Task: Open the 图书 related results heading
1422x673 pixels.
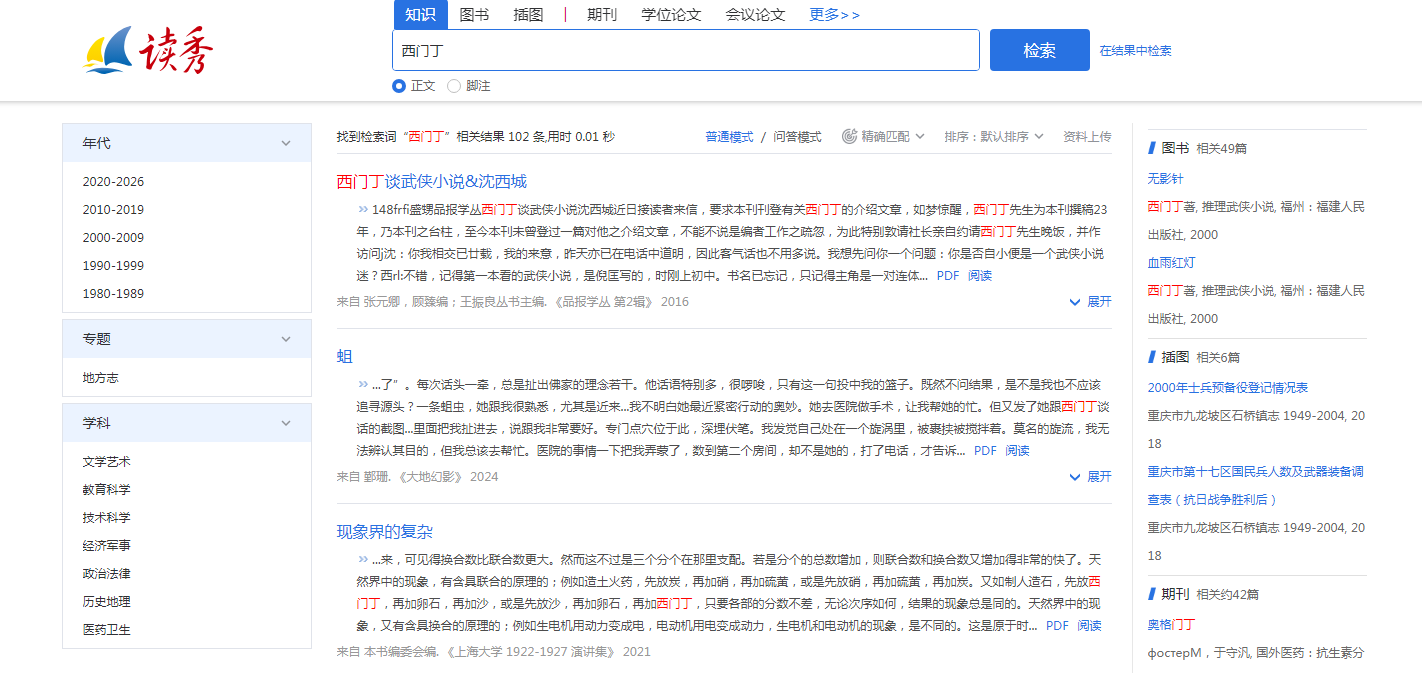Action: pyautogui.click(x=1175, y=148)
